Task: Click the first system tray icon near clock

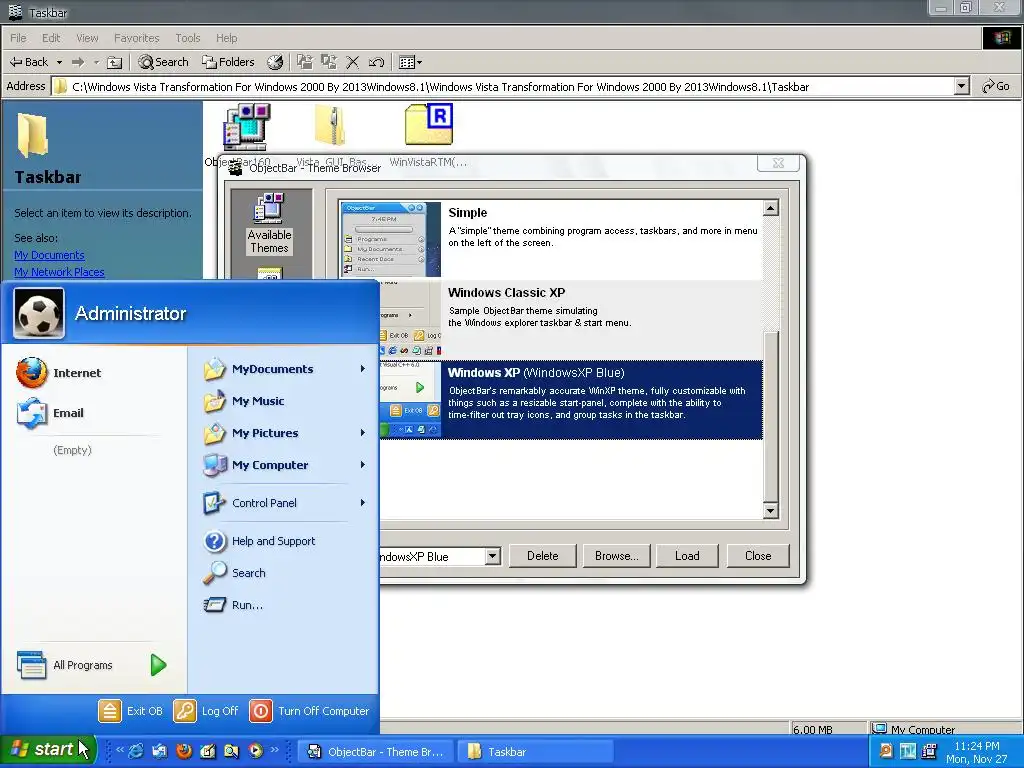Action: tap(886, 751)
